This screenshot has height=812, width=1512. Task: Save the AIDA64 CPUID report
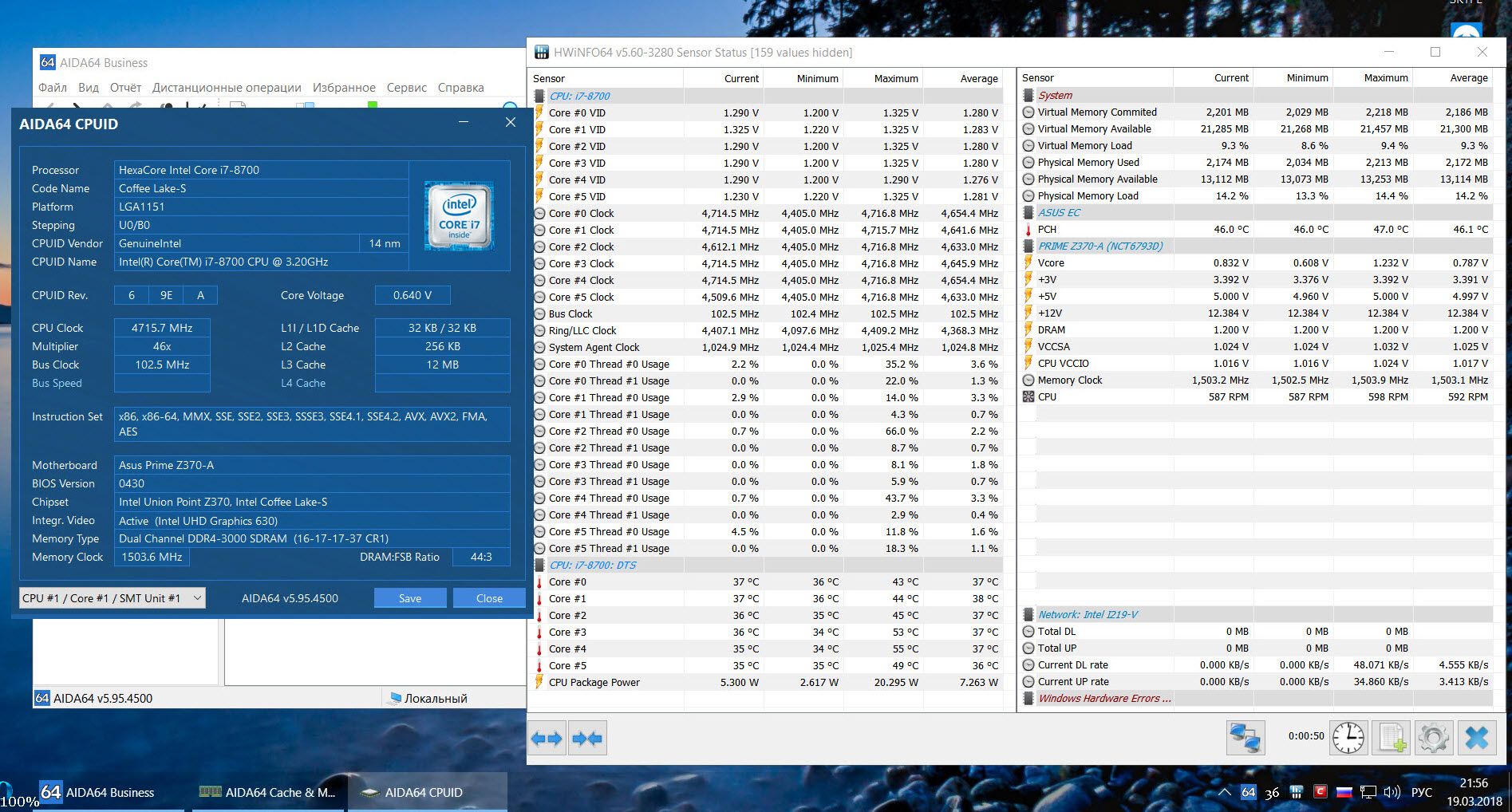(410, 598)
